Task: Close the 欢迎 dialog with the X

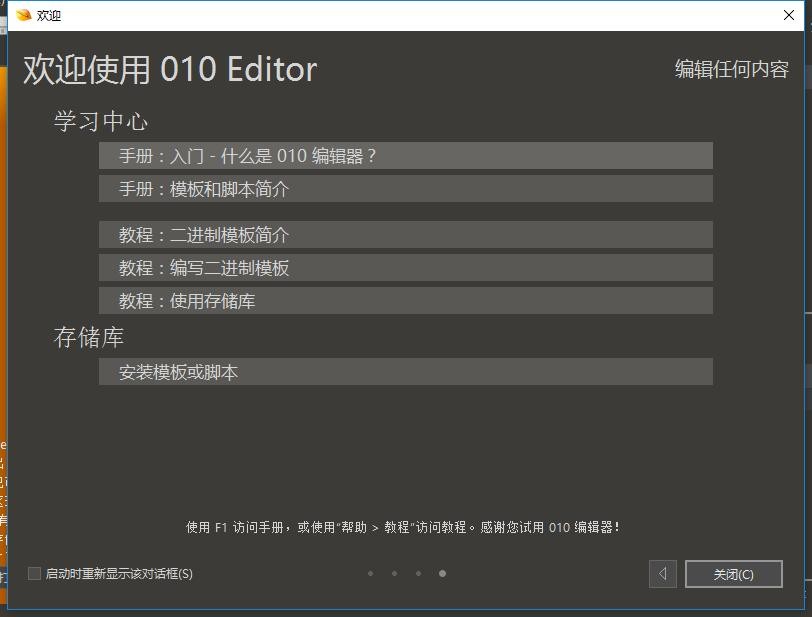Action: [789, 15]
